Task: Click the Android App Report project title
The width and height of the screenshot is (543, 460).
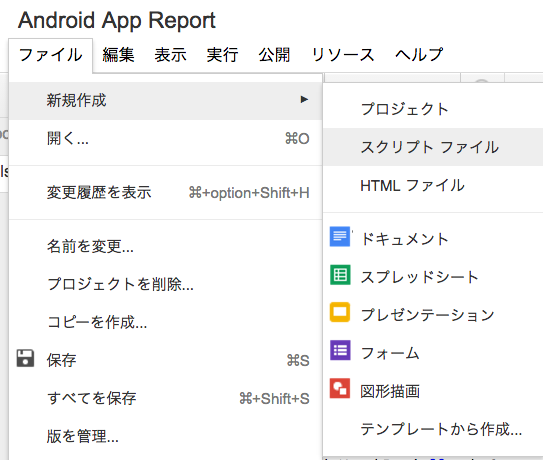Action: point(117,21)
